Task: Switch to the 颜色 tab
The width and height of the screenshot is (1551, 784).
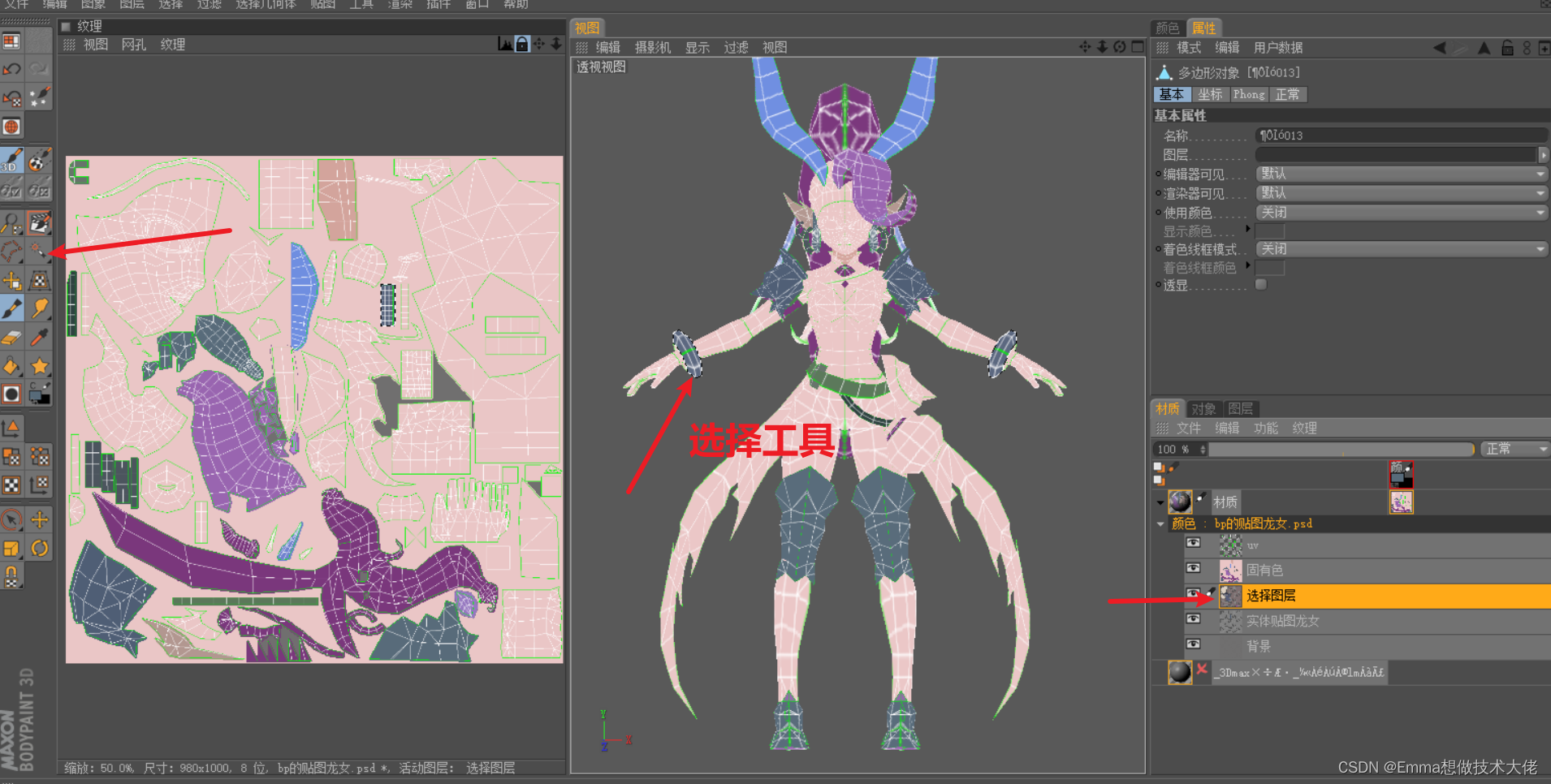Action: 1168,28
